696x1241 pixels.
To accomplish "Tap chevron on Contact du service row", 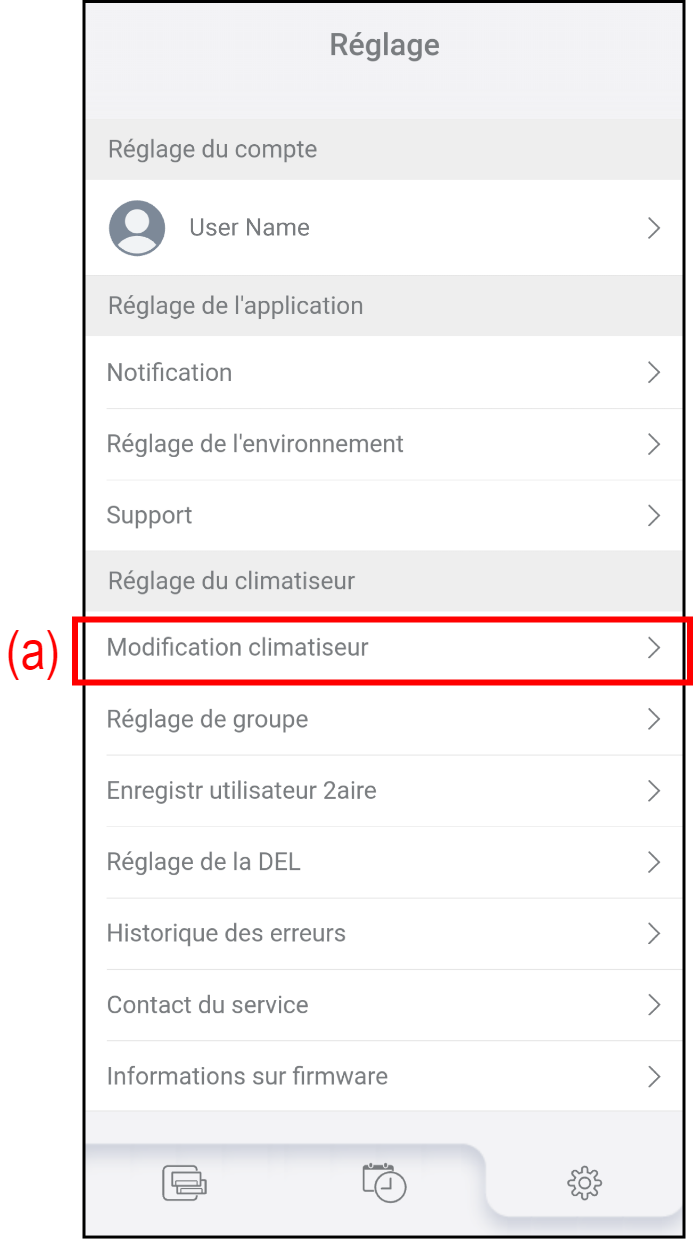I will point(654,1005).
